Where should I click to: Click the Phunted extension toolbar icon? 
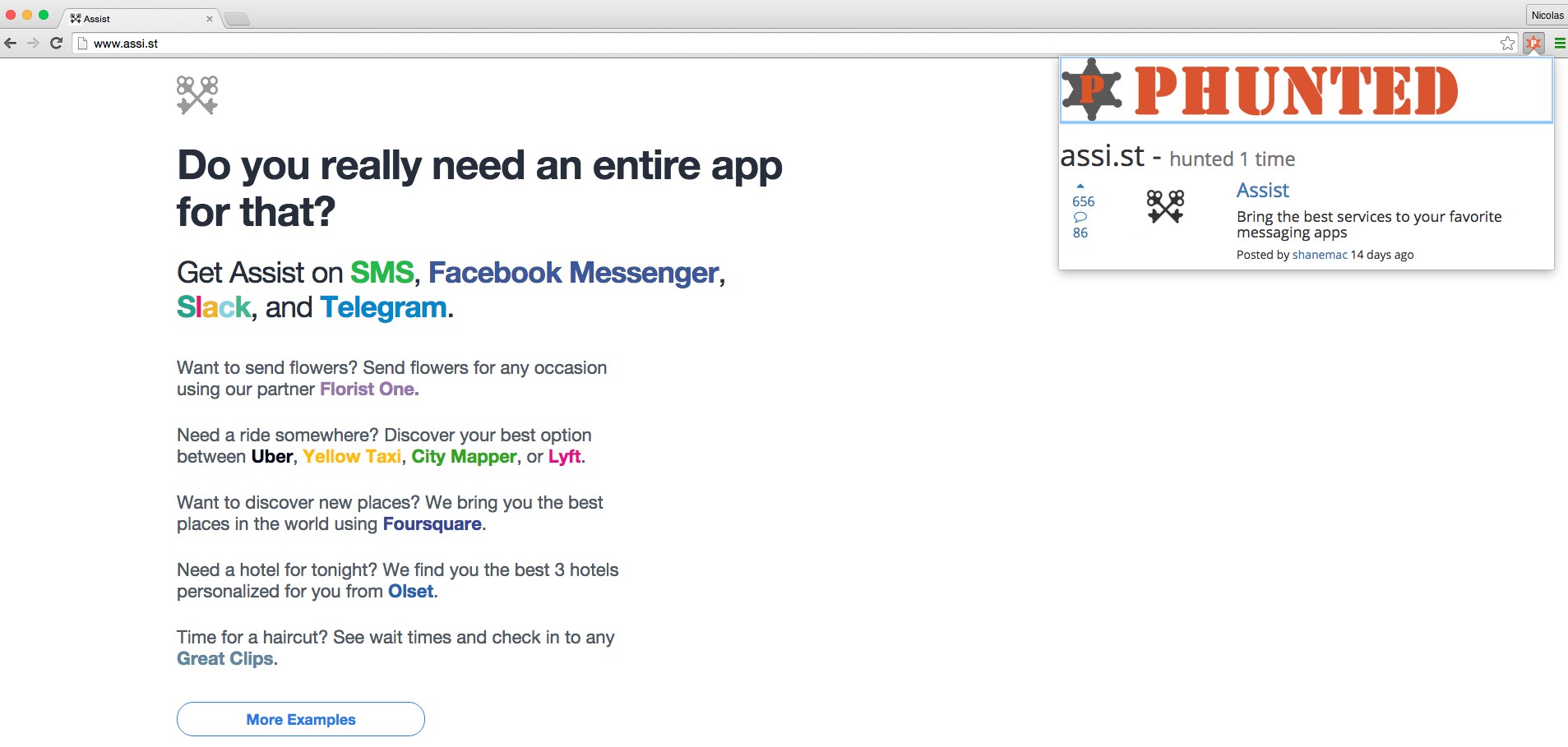coord(1533,43)
